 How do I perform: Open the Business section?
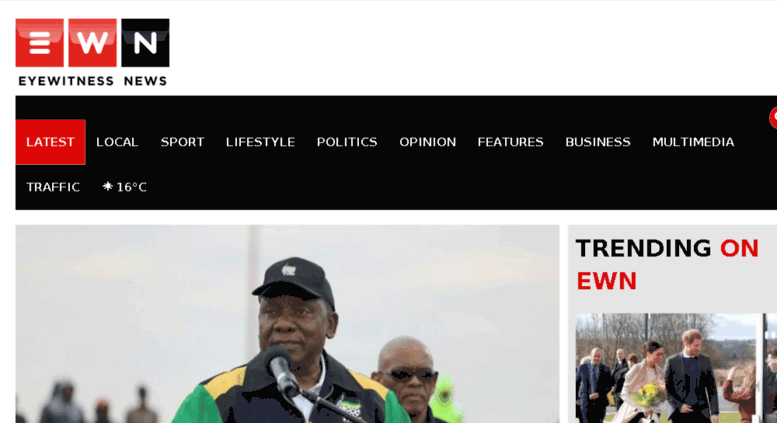[x=598, y=142]
